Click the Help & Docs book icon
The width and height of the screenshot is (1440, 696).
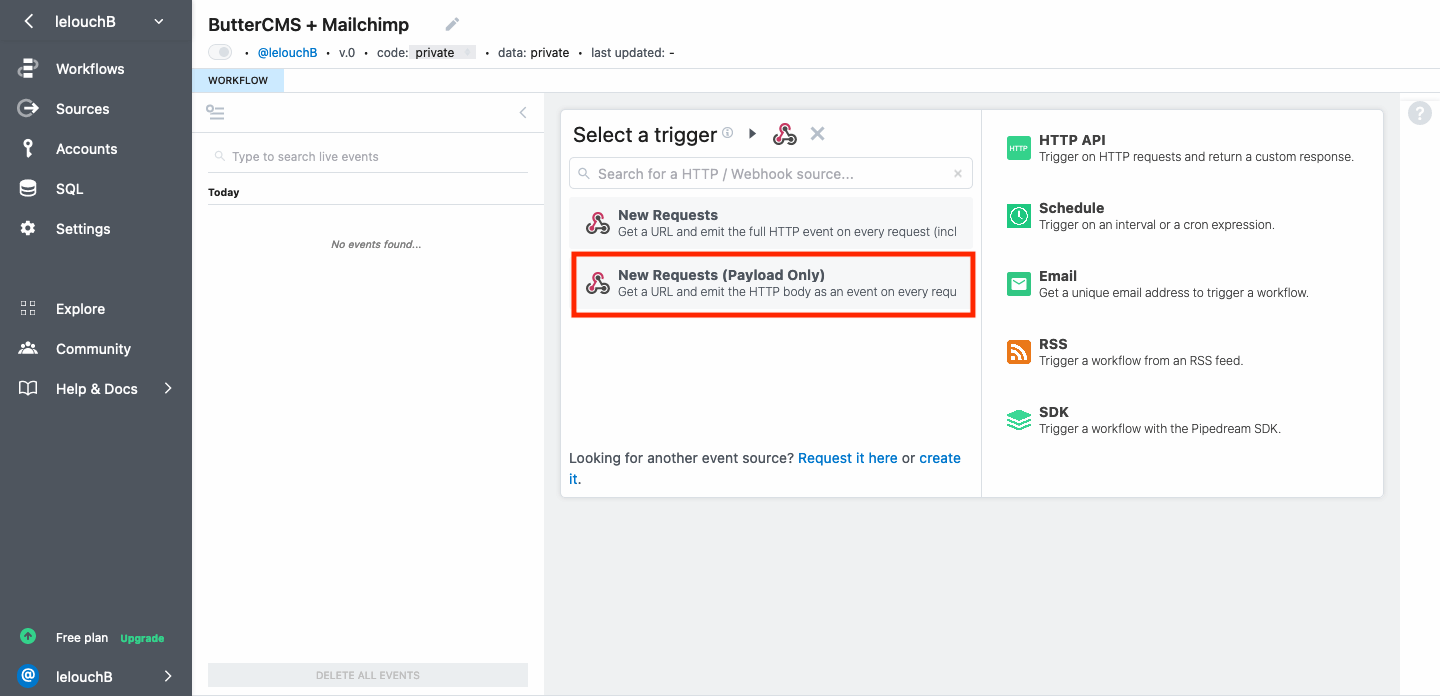(x=28, y=388)
